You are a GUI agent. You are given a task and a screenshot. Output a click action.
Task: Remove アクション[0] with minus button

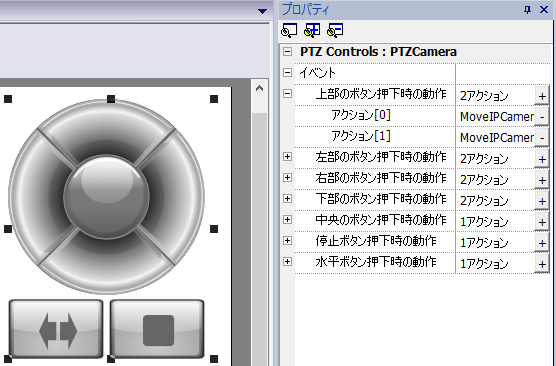click(x=542, y=117)
